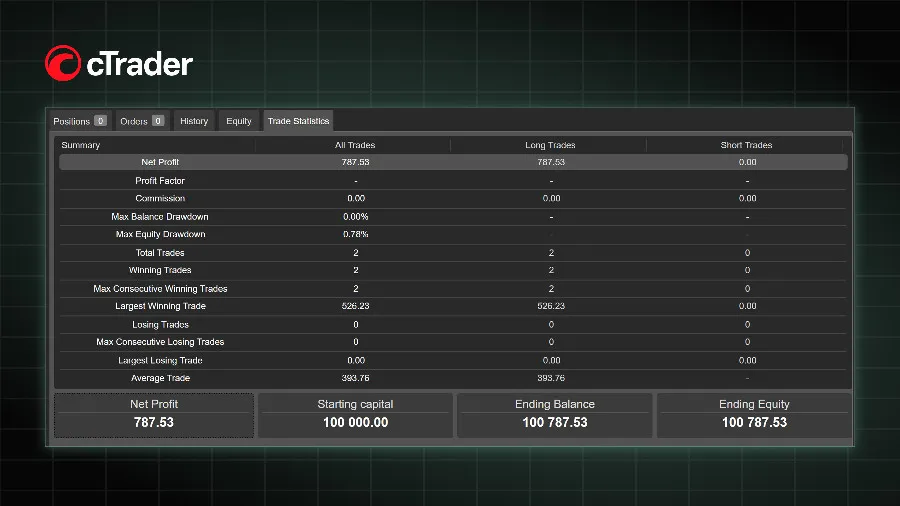Image resolution: width=900 pixels, height=506 pixels.
Task: Click the 0.00% balance drawdown value
Action: pos(356,217)
